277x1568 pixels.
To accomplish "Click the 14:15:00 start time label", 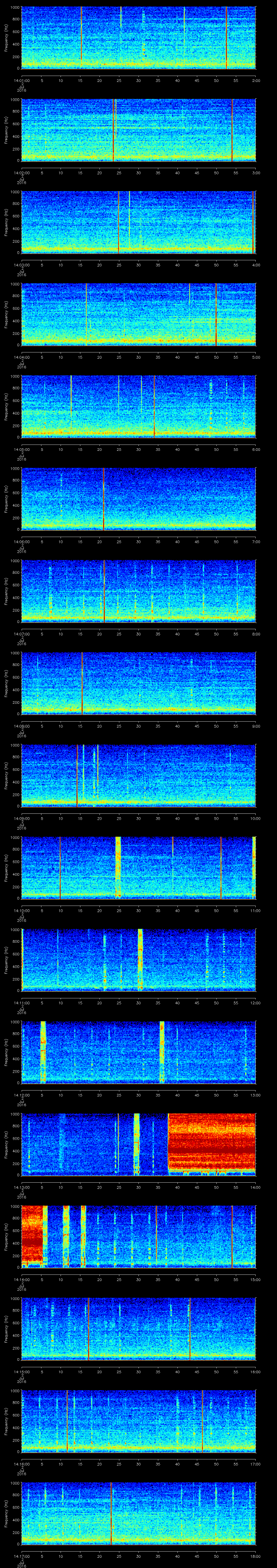I will pyautogui.click(x=21, y=1371).
